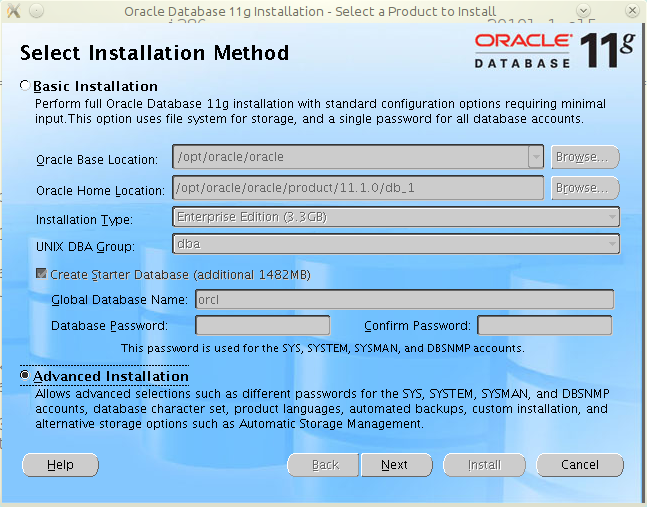Click the title bar minimize chevron icon

tap(583, 11)
